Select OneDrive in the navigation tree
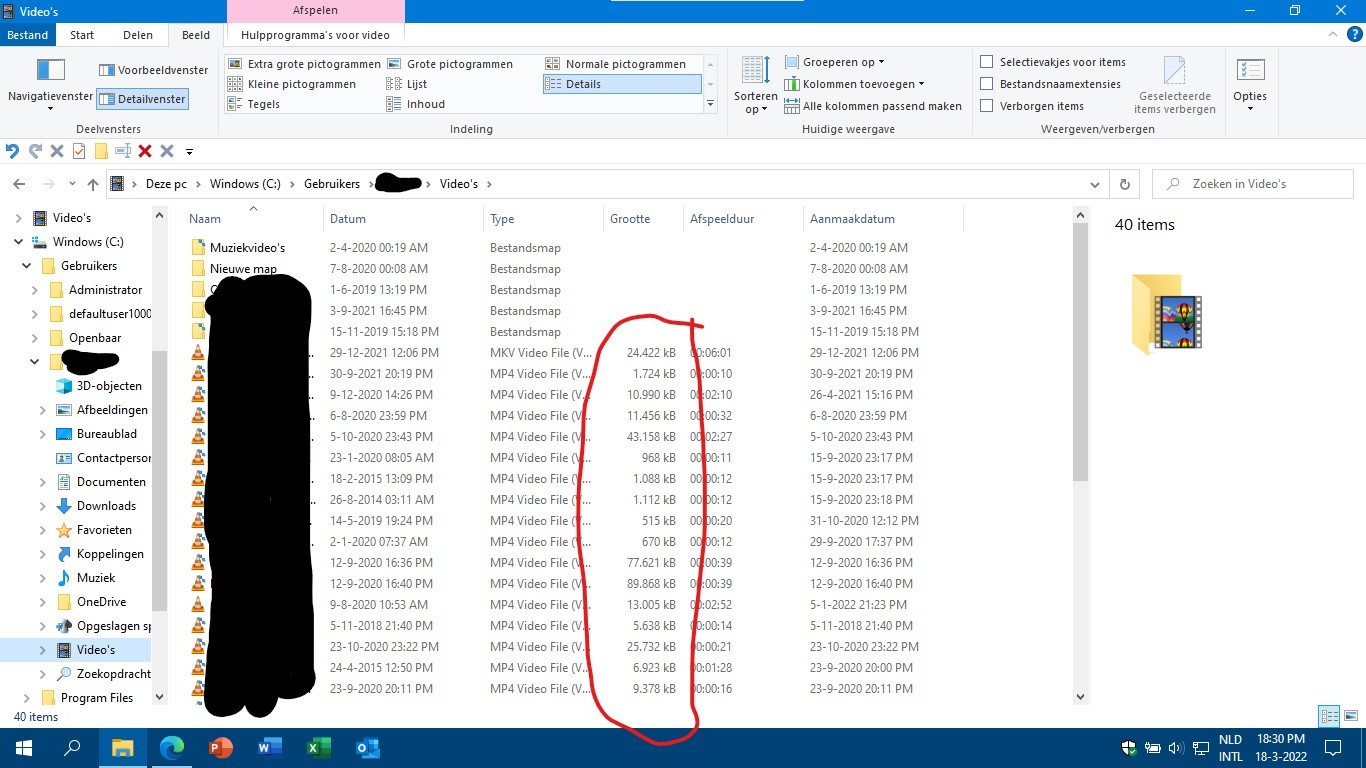Image resolution: width=1366 pixels, height=768 pixels. pyautogui.click(x=101, y=602)
